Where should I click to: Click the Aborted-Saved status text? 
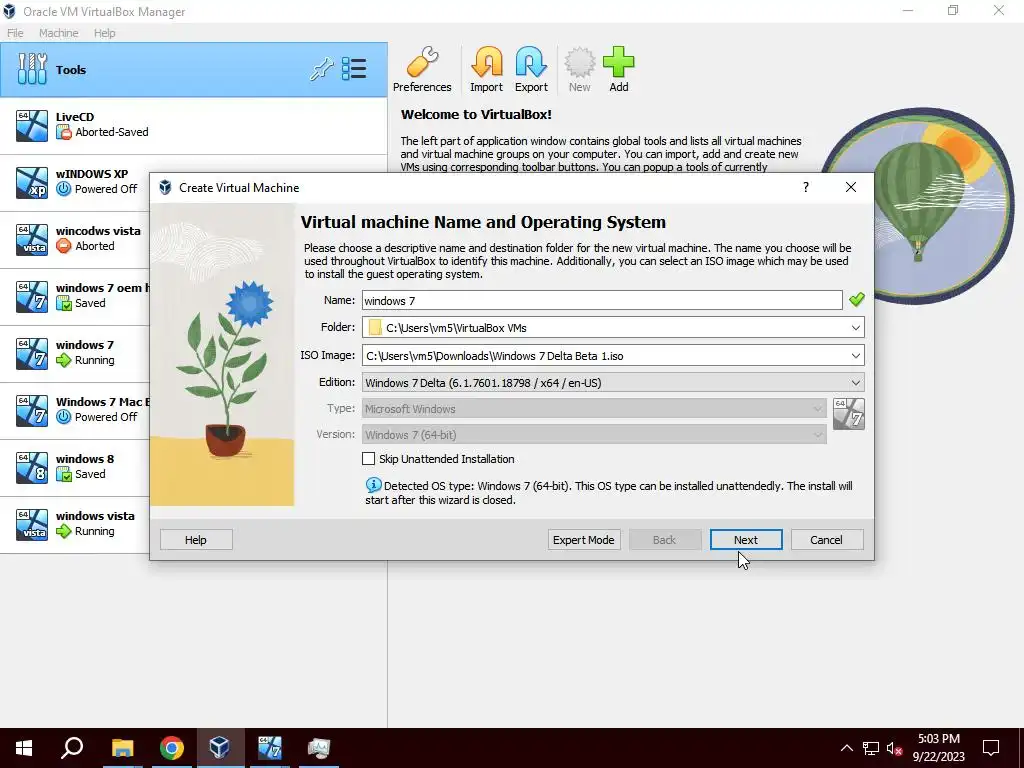tap(112, 132)
